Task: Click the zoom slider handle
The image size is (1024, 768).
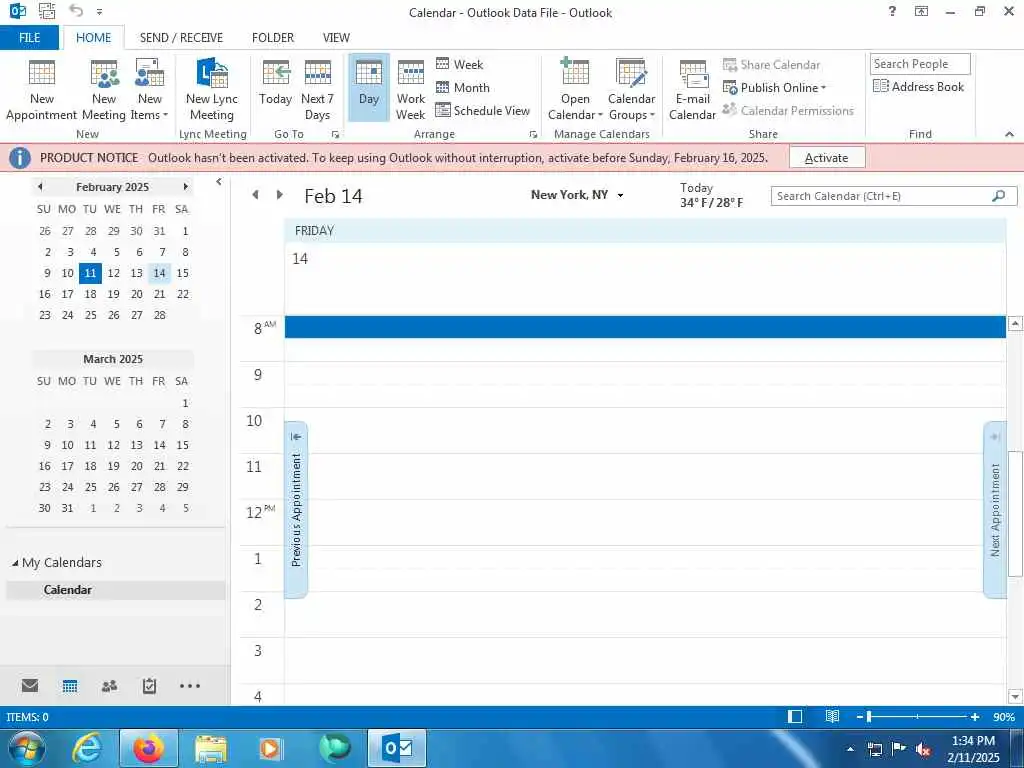Action: coord(869,717)
